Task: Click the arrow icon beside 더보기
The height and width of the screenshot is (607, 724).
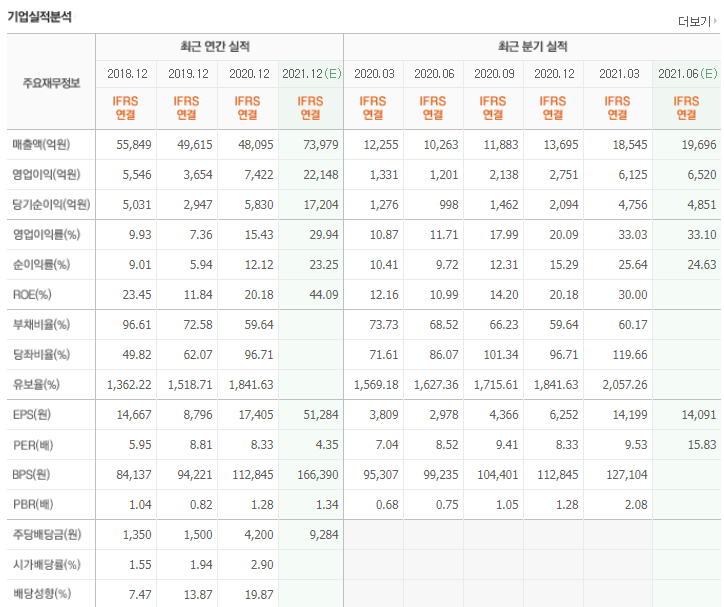Action: (x=714, y=22)
